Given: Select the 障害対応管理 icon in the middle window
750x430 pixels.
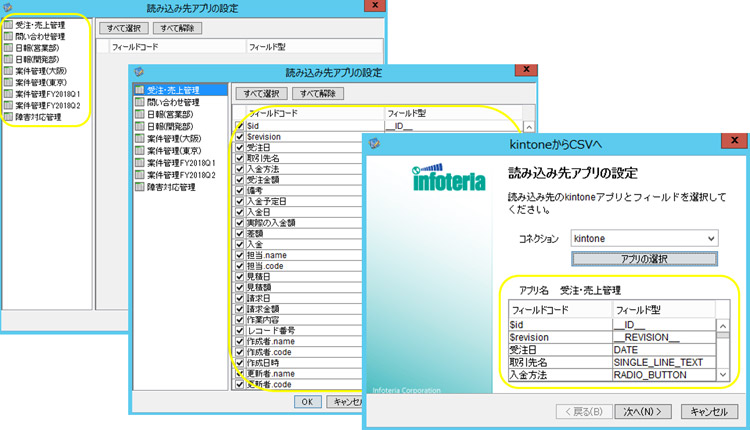Looking at the screenshot, I should (x=139, y=187).
